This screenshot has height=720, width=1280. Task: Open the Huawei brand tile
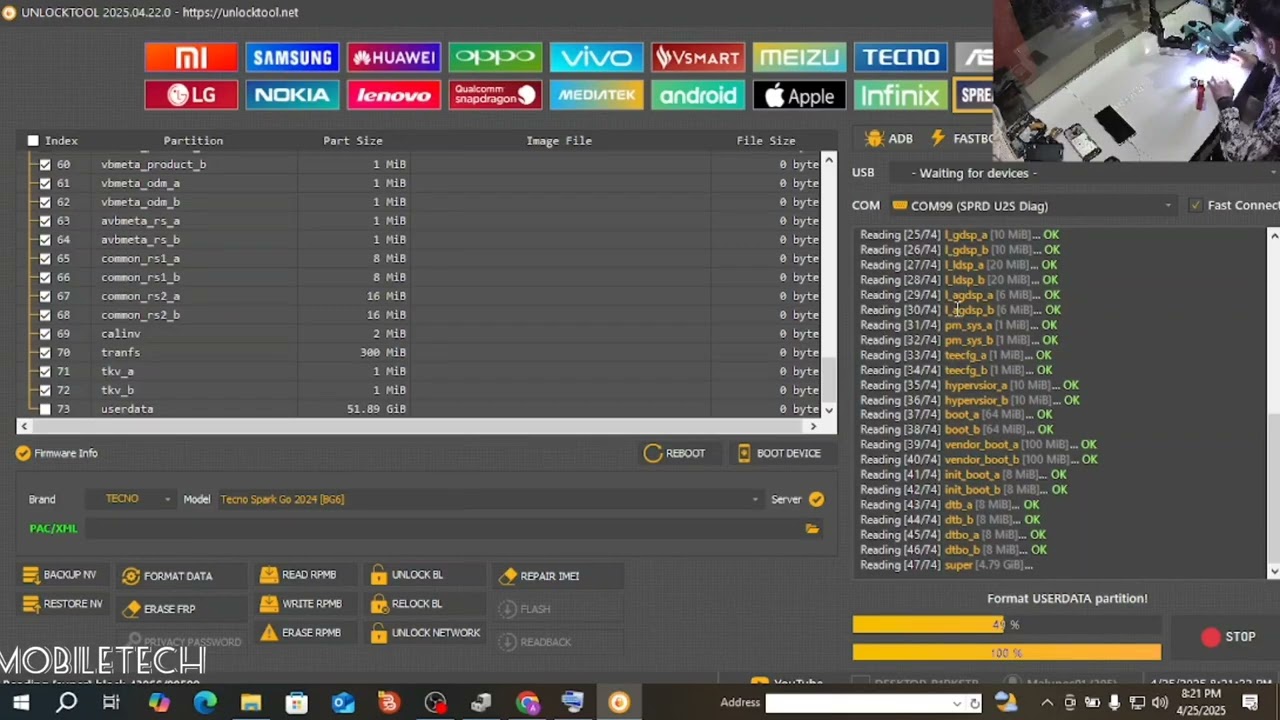394,57
